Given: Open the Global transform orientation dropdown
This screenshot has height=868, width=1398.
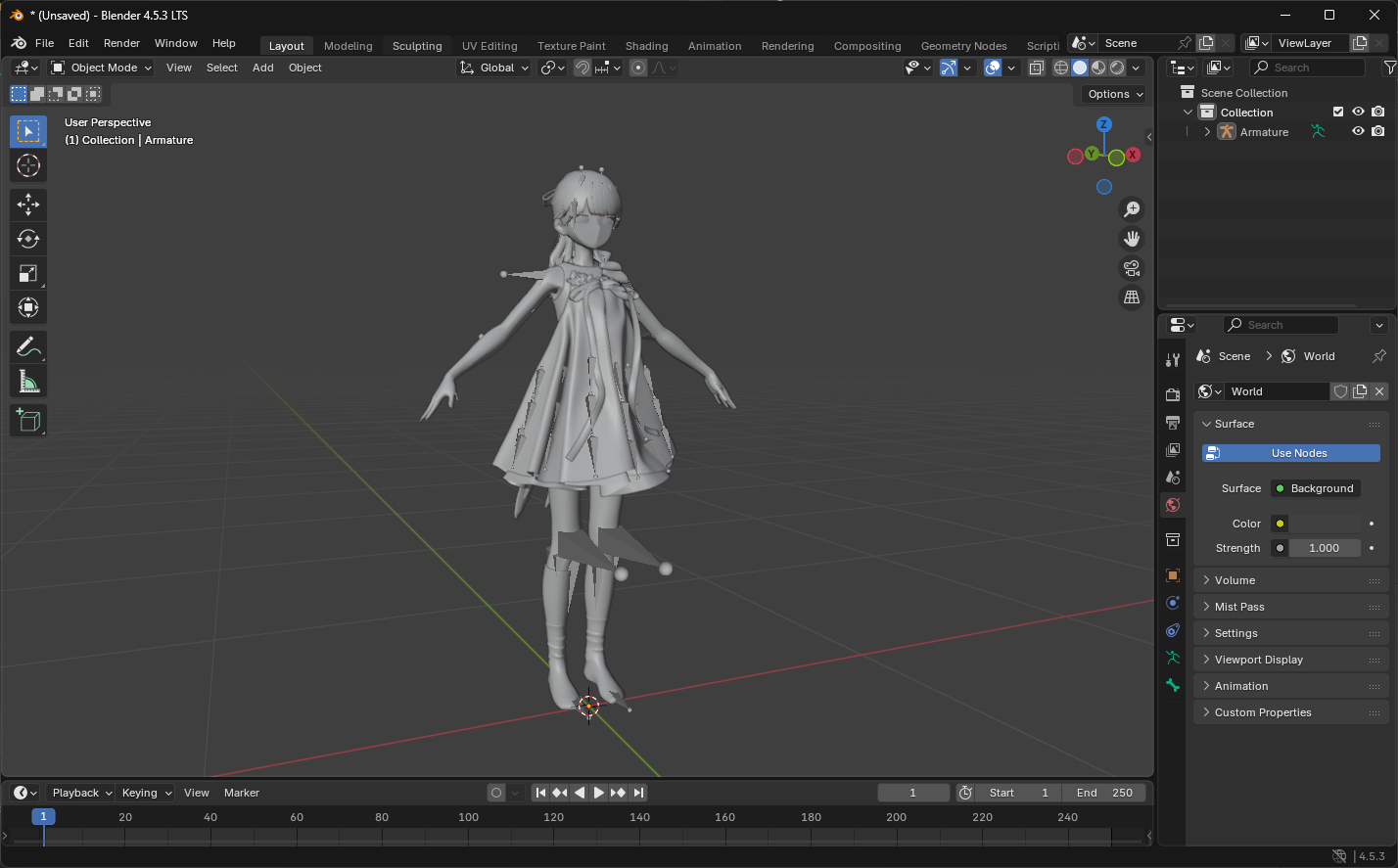Looking at the screenshot, I should [x=493, y=68].
